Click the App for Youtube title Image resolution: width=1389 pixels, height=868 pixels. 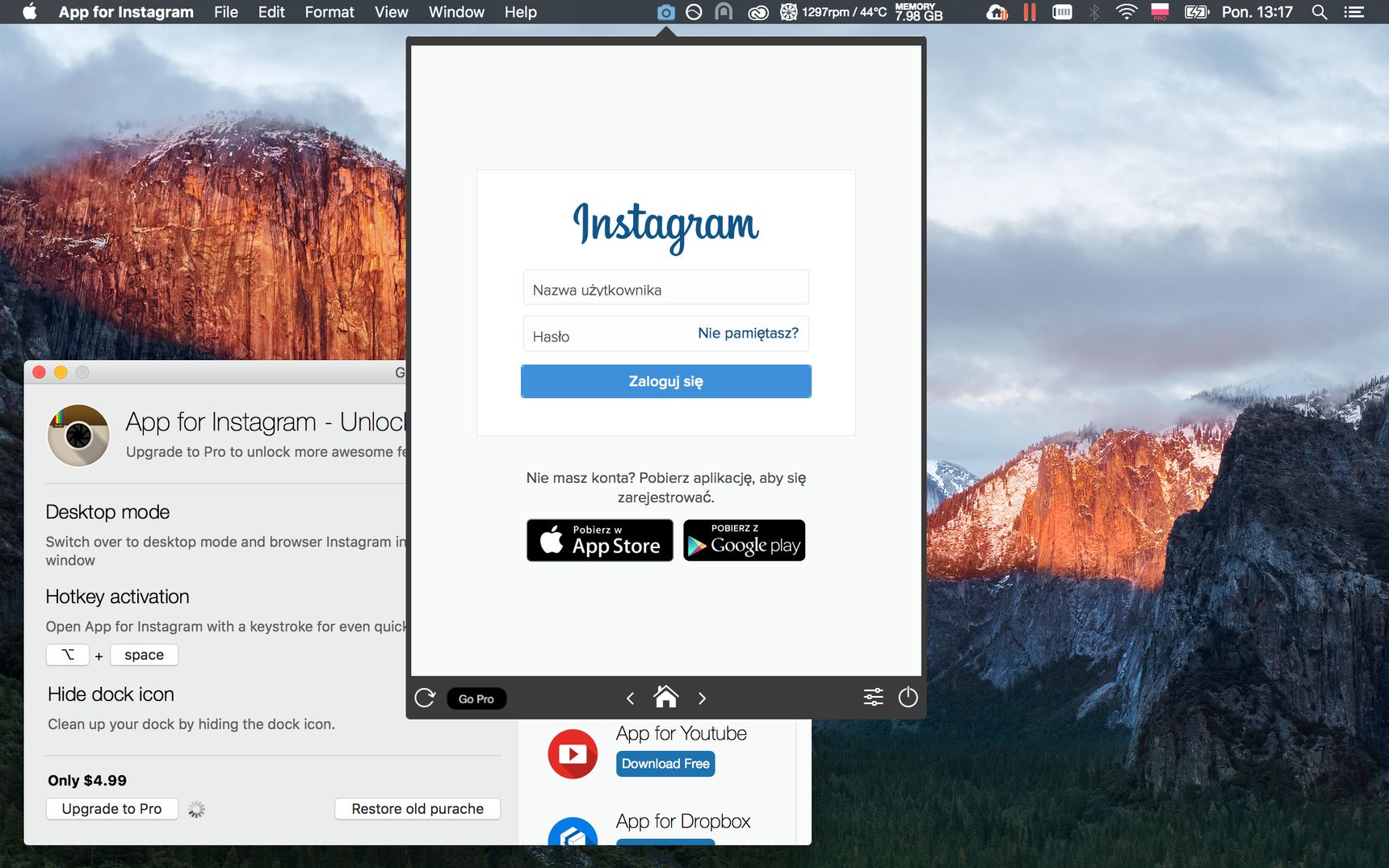click(681, 733)
